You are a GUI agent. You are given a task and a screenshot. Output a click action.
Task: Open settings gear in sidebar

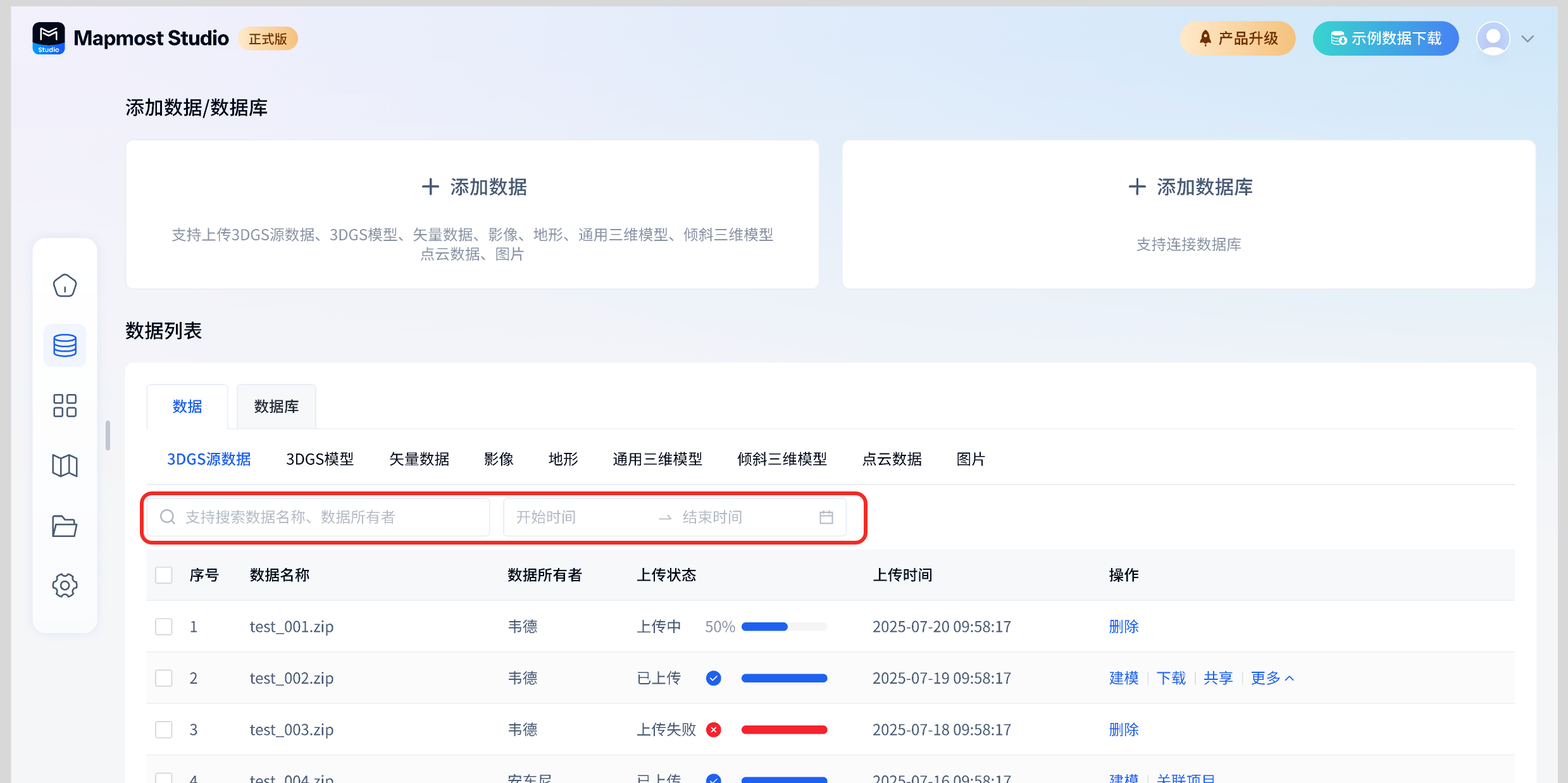pos(65,585)
